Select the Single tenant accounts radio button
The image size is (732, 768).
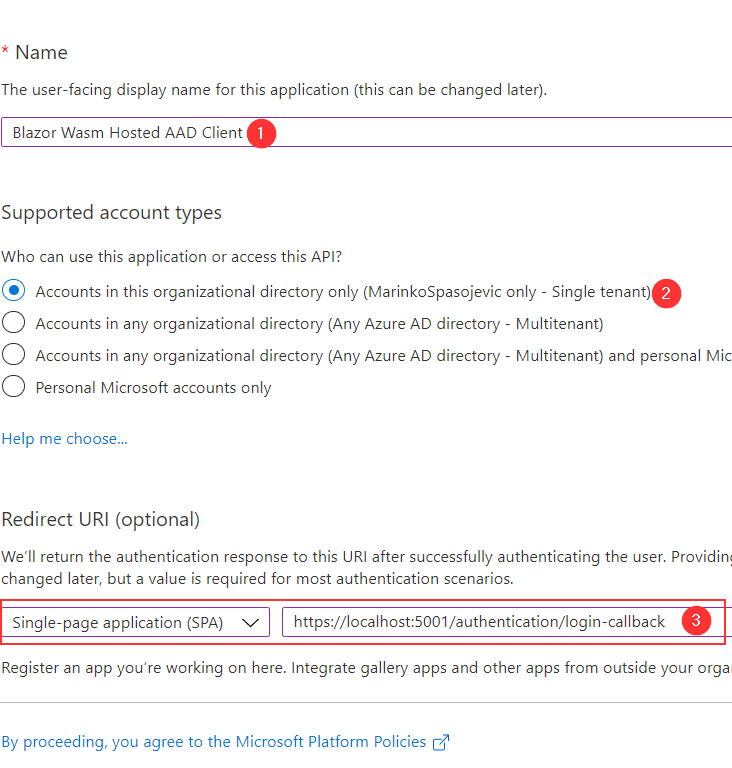coord(14,291)
